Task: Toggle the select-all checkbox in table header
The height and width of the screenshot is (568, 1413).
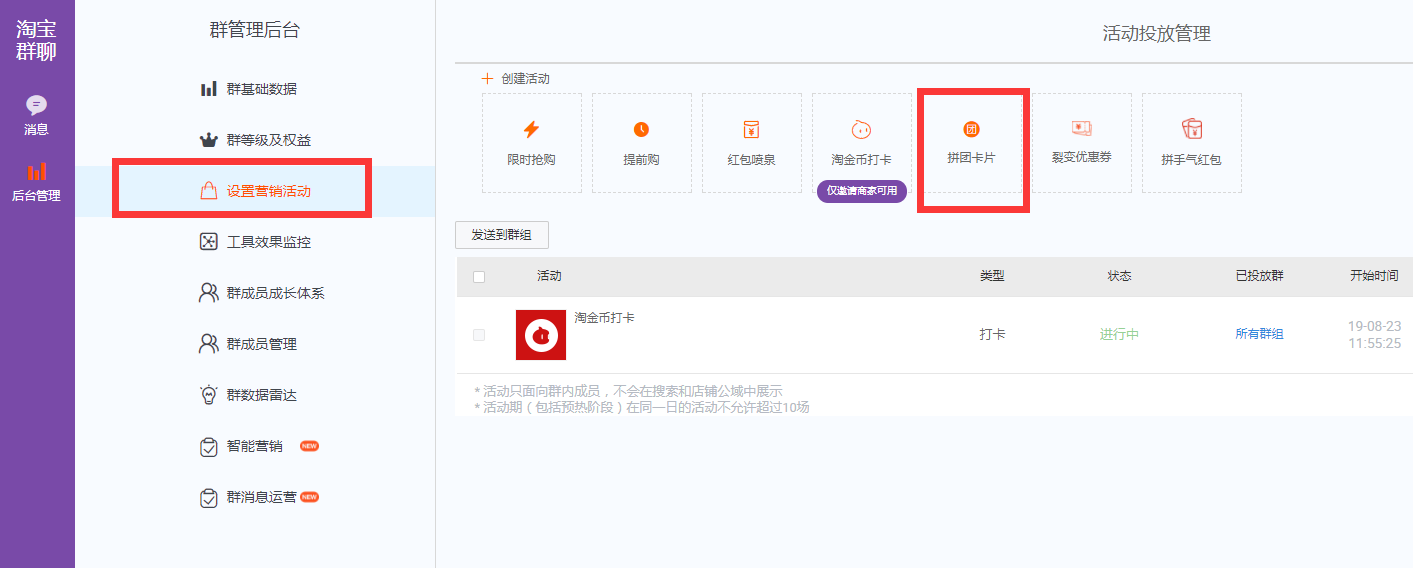Action: (x=479, y=277)
